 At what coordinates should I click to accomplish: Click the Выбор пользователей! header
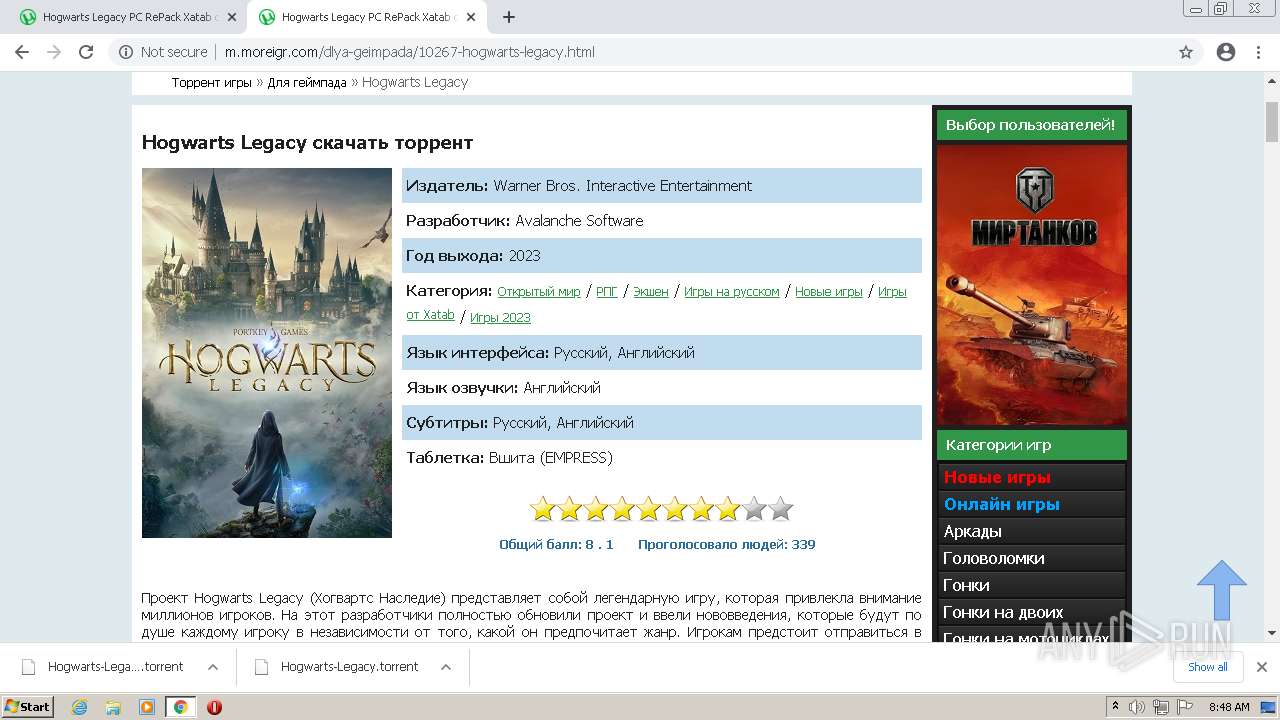click(1032, 125)
